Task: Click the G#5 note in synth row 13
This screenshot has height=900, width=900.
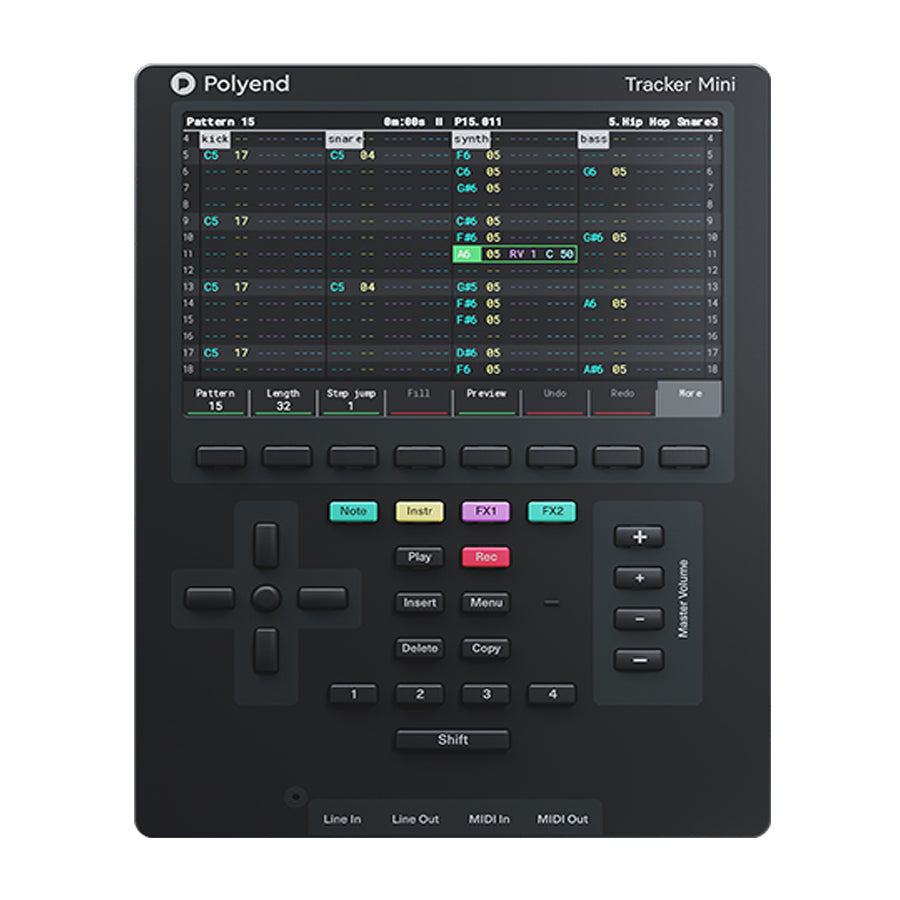Action: [467, 287]
